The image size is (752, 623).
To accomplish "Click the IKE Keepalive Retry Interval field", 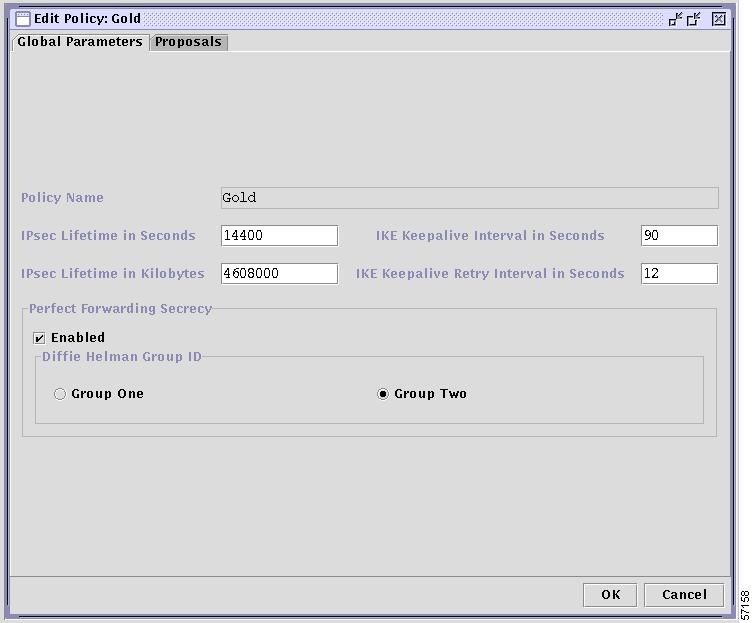I will coord(680,273).
